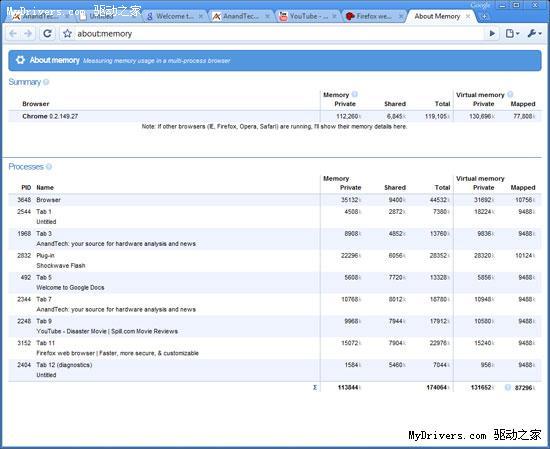Select the Browser process row

click(275, 200)
